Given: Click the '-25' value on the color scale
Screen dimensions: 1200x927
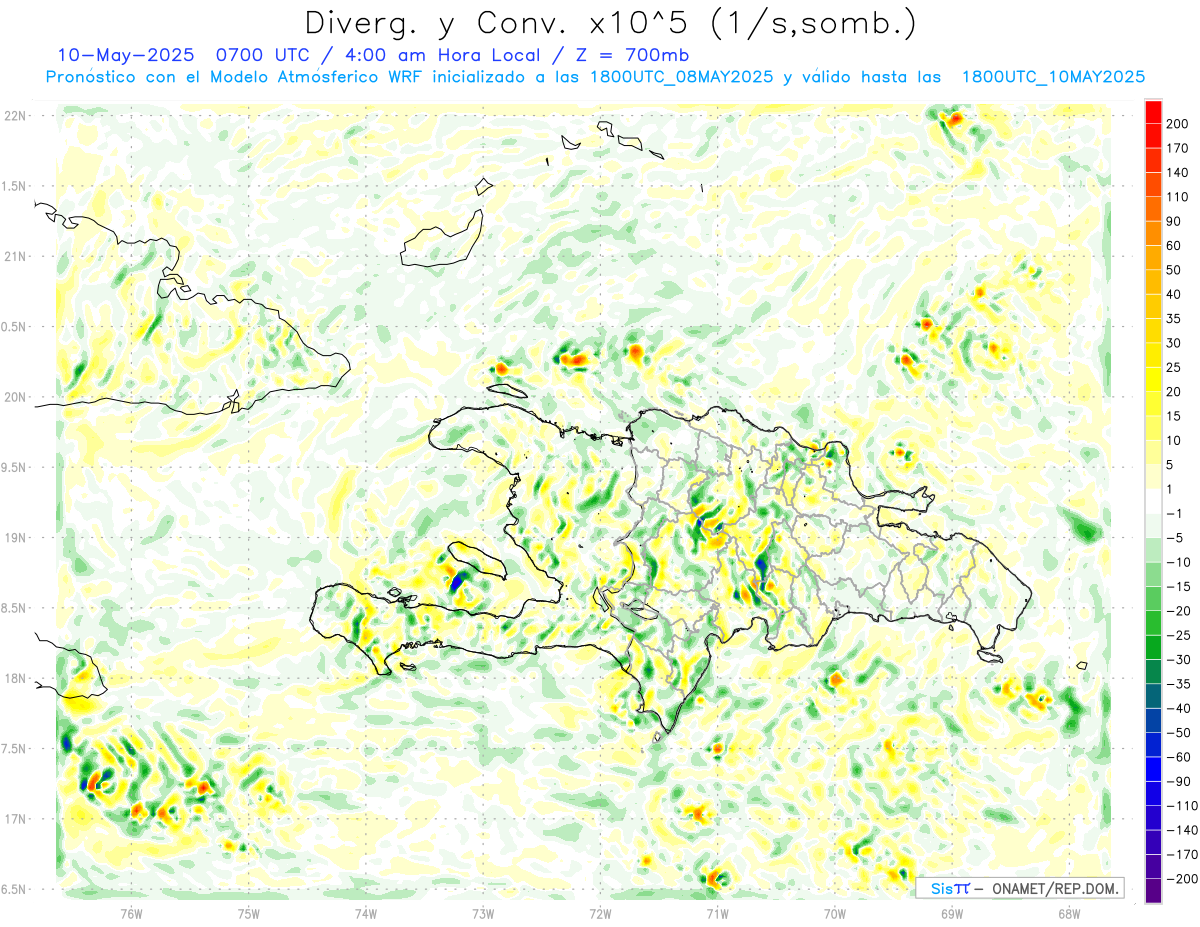Looking at the screenshot, I should pos(1179,635).
